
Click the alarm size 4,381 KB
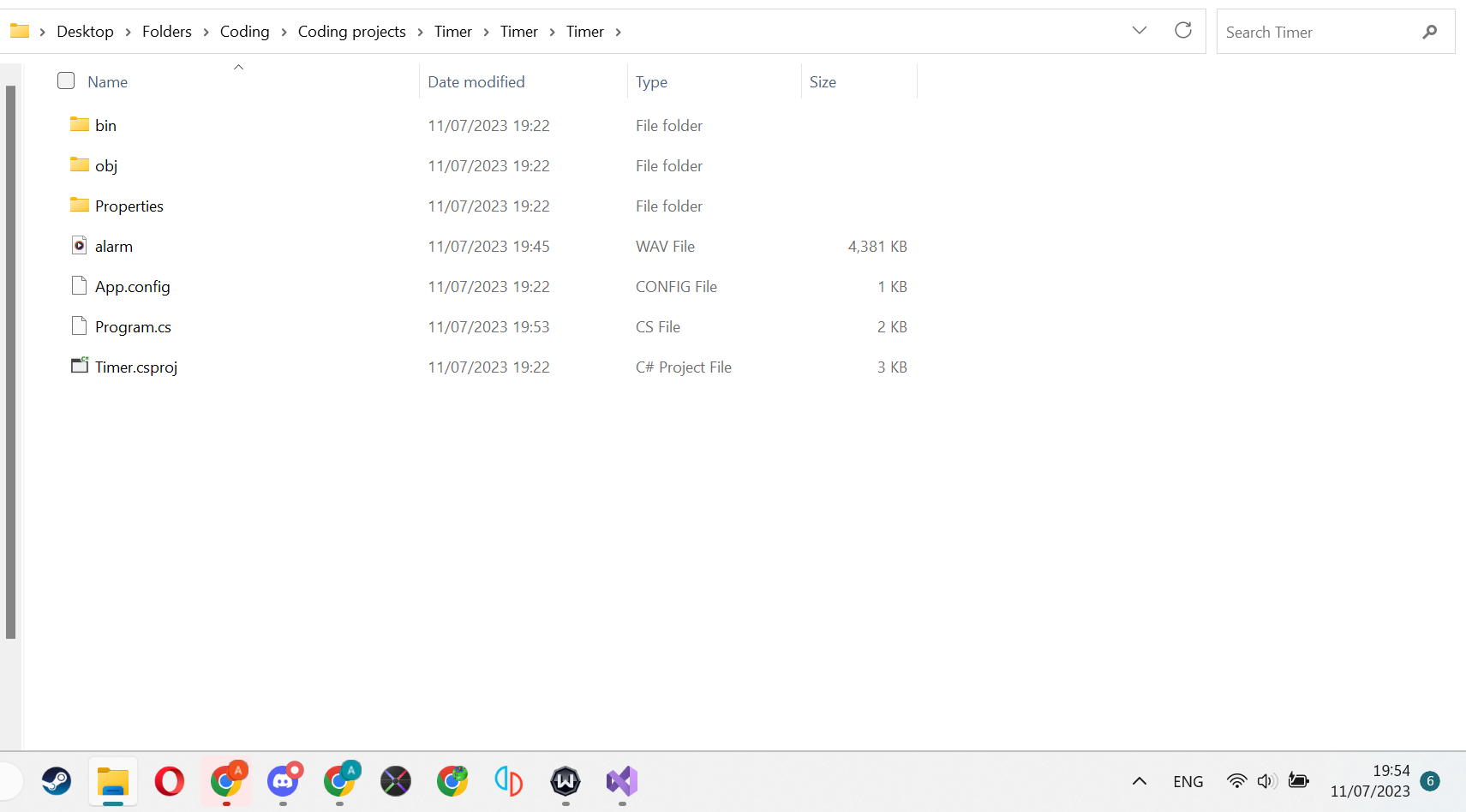877,247
